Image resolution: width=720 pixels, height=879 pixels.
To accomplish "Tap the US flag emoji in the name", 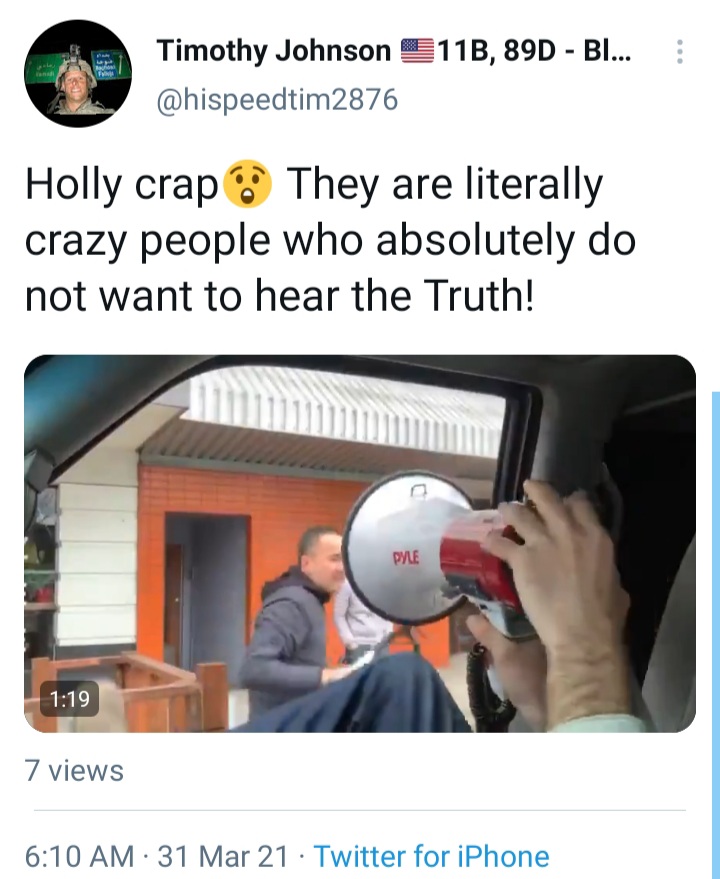I will click(x=417, y=50).
